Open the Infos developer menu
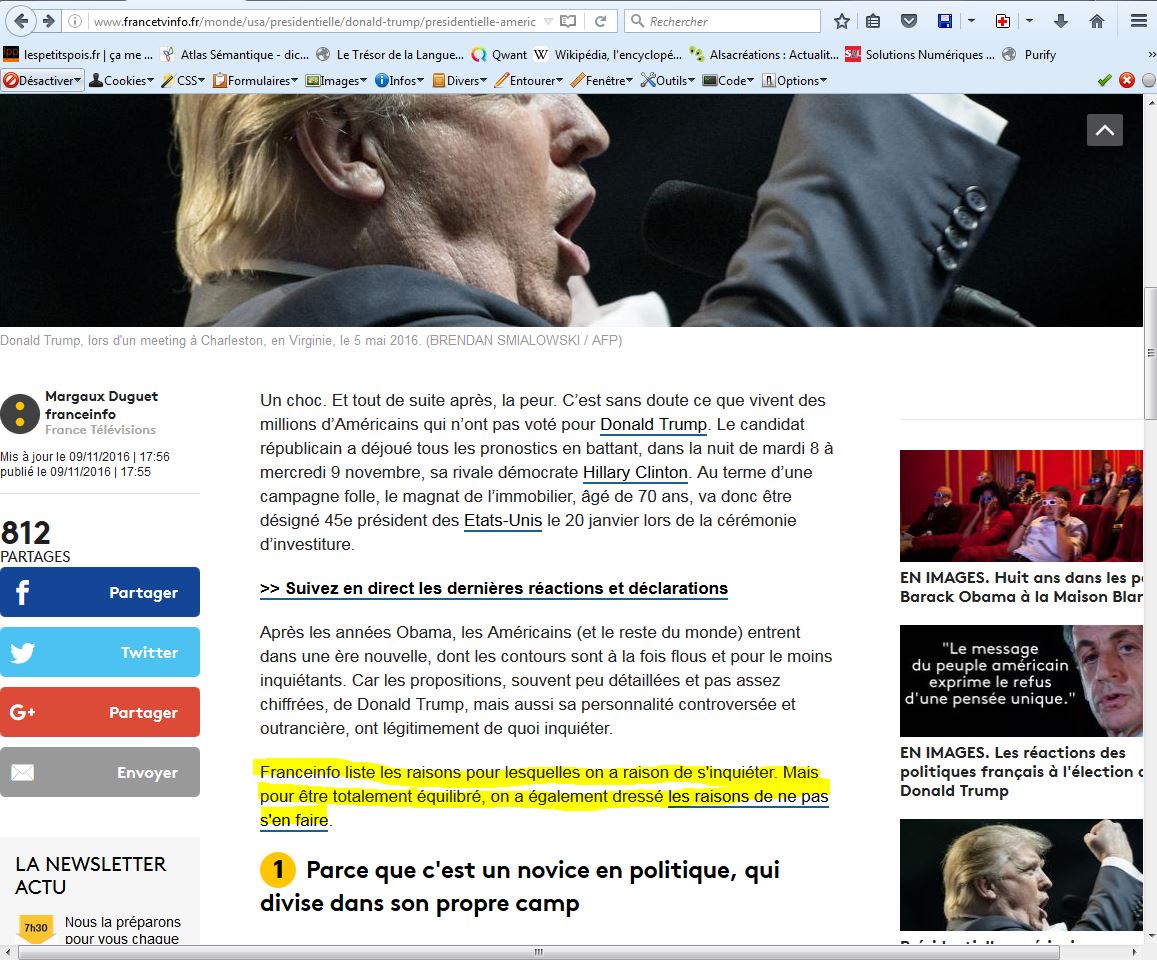This screenshot has height=960, width=1157. [x=399, y=80]
